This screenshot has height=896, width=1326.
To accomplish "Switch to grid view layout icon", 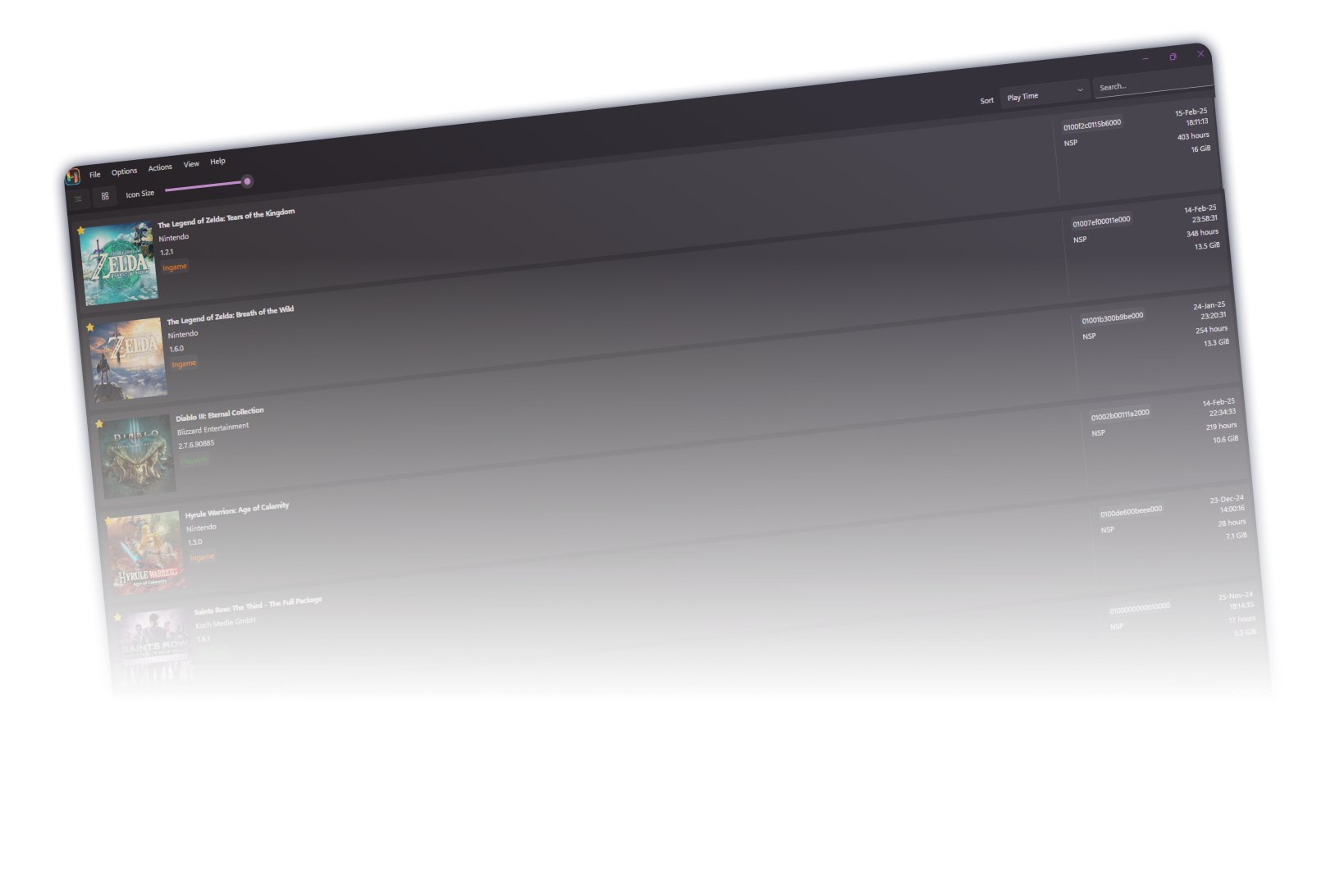I will (x=105, y=196).
